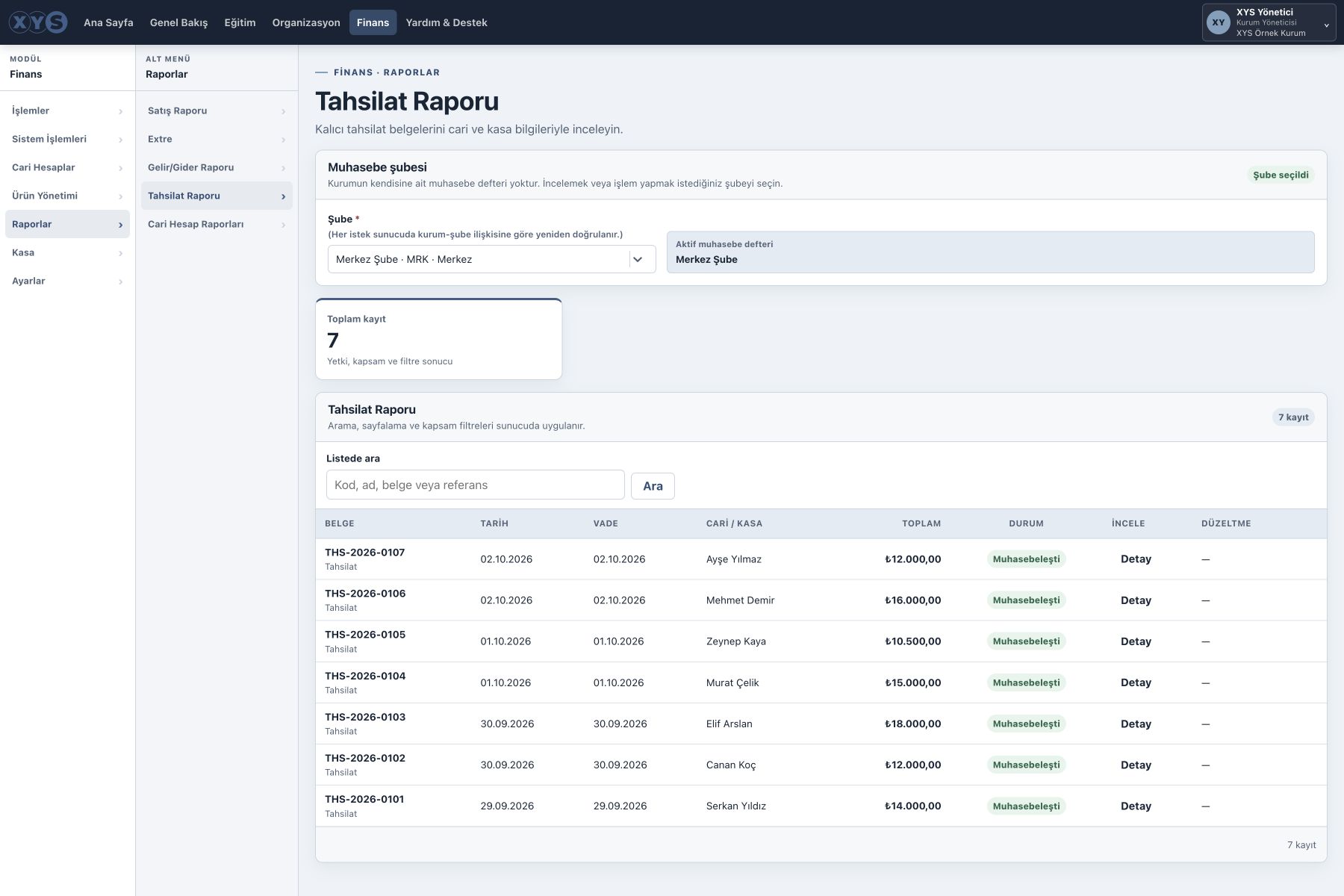Expand Ürün Yönetimi menu item
Image resolution: width=1344 pixels, height=896 pixels.
click(x=67, y=196)
